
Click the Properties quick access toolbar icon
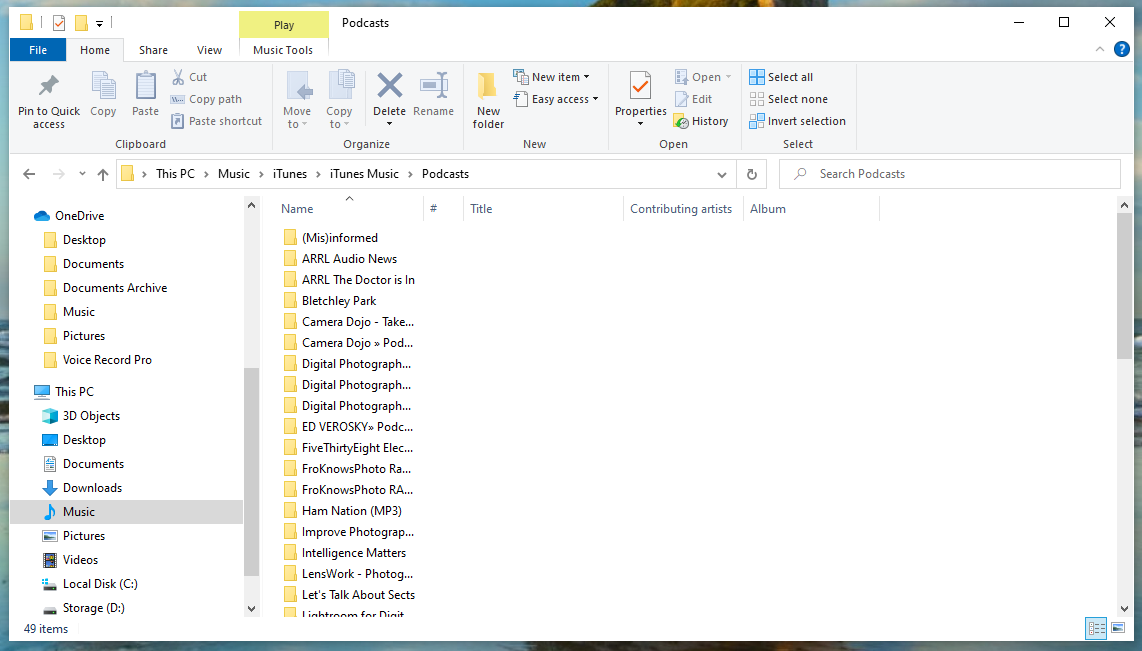tap(59, 23)
